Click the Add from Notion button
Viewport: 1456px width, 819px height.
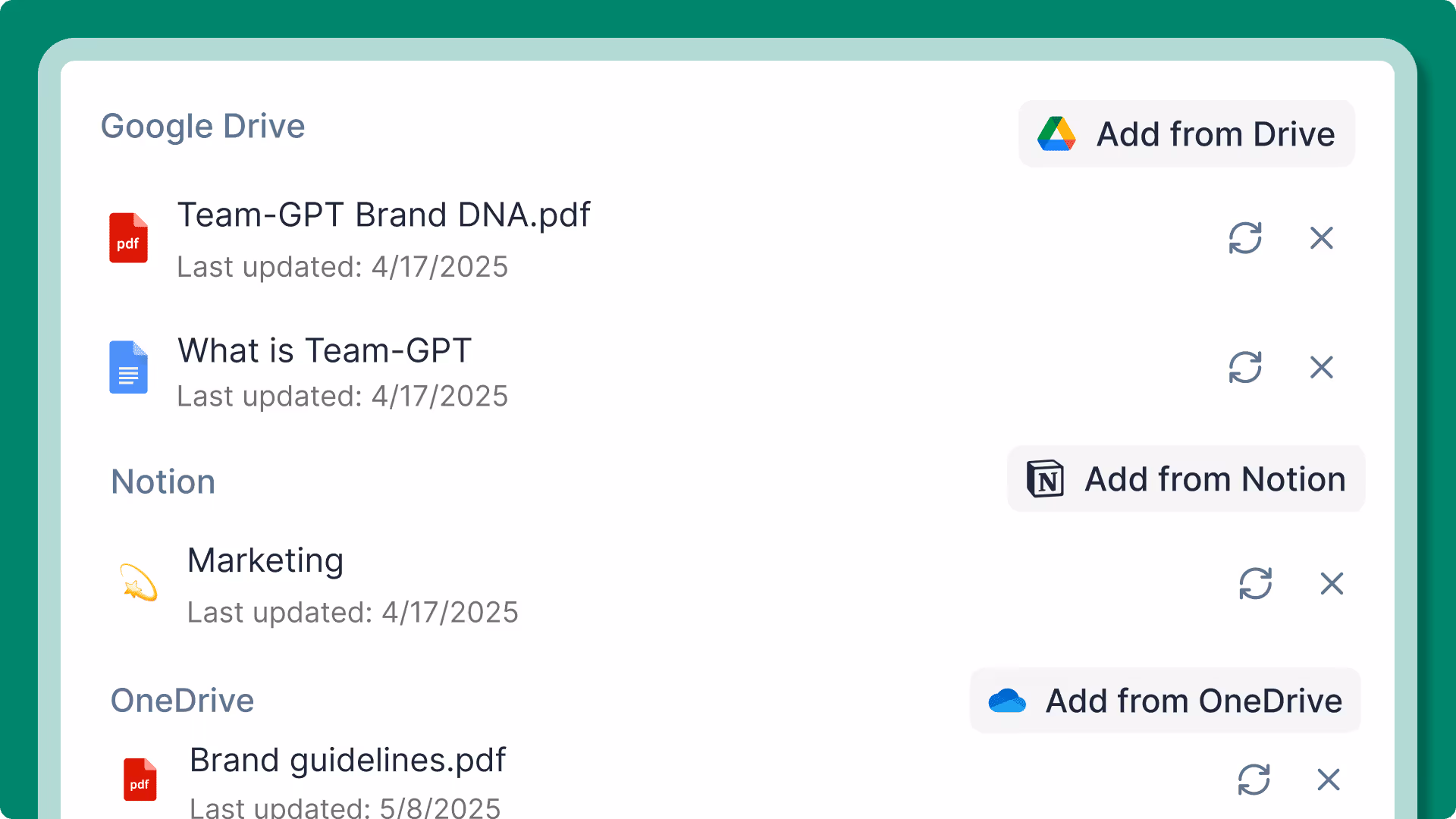[1186, 479]
